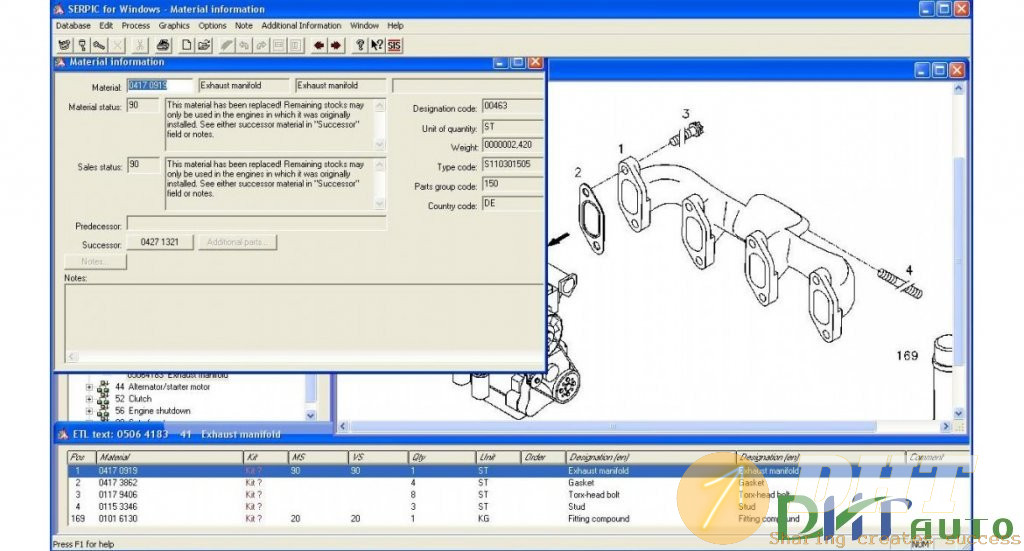Click the open folder icon
This screenshot has width=1024, height=551.
[204, 45]
